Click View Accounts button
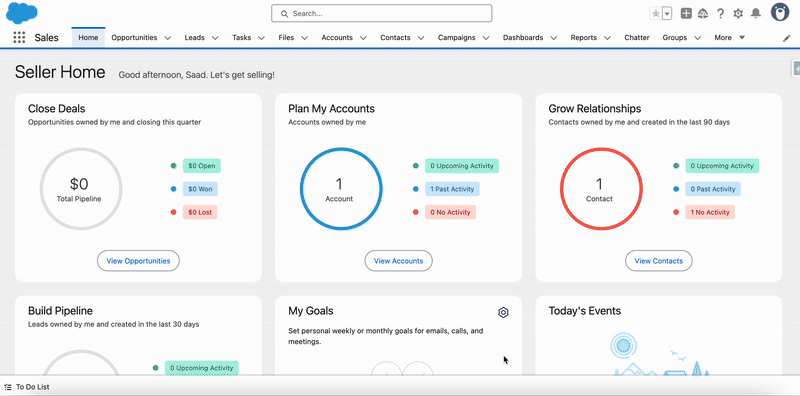The image size is (800, 396). [398, 261]
